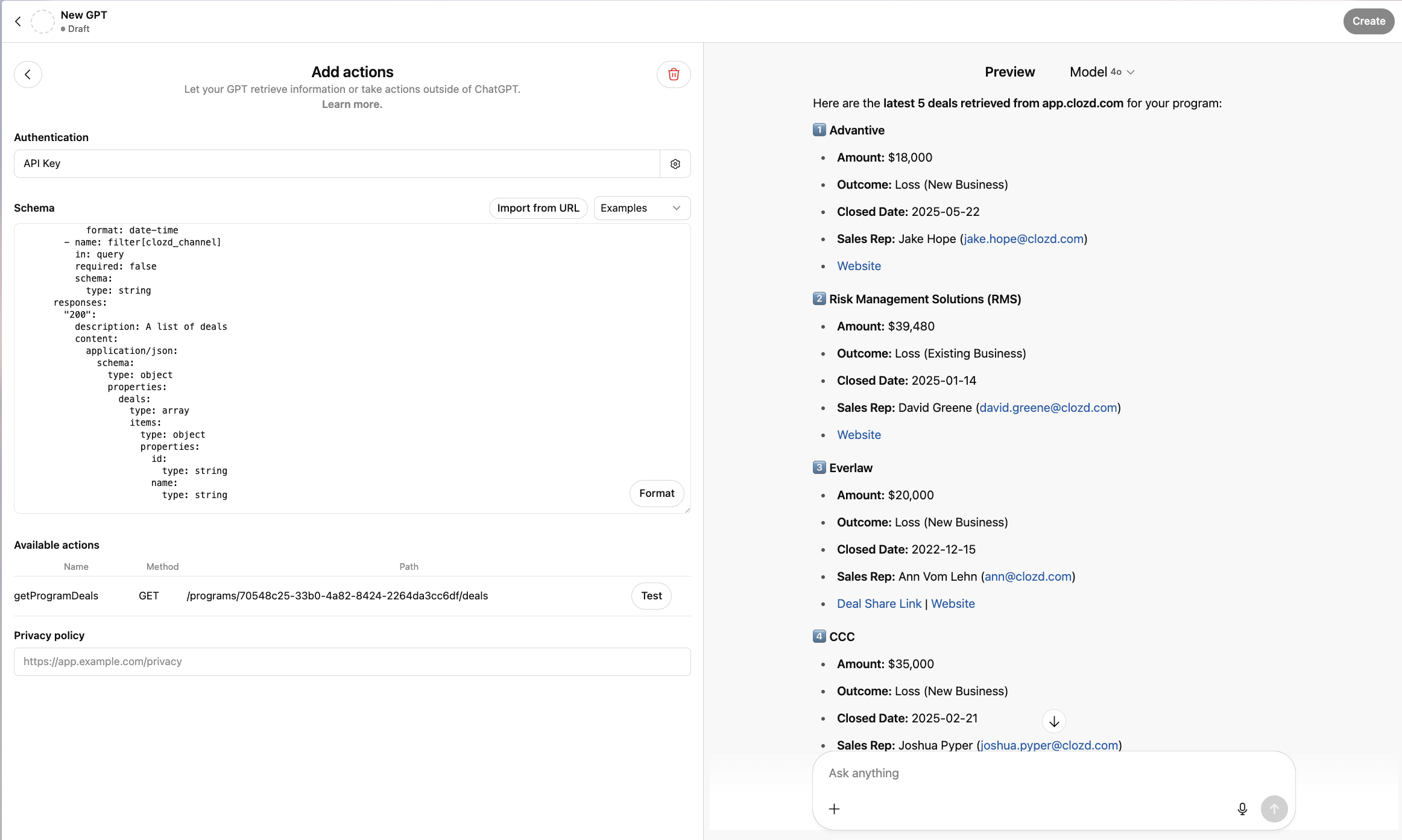Click the GET method cell
The height and width of the screenshot is (840, 1402).
149,596
